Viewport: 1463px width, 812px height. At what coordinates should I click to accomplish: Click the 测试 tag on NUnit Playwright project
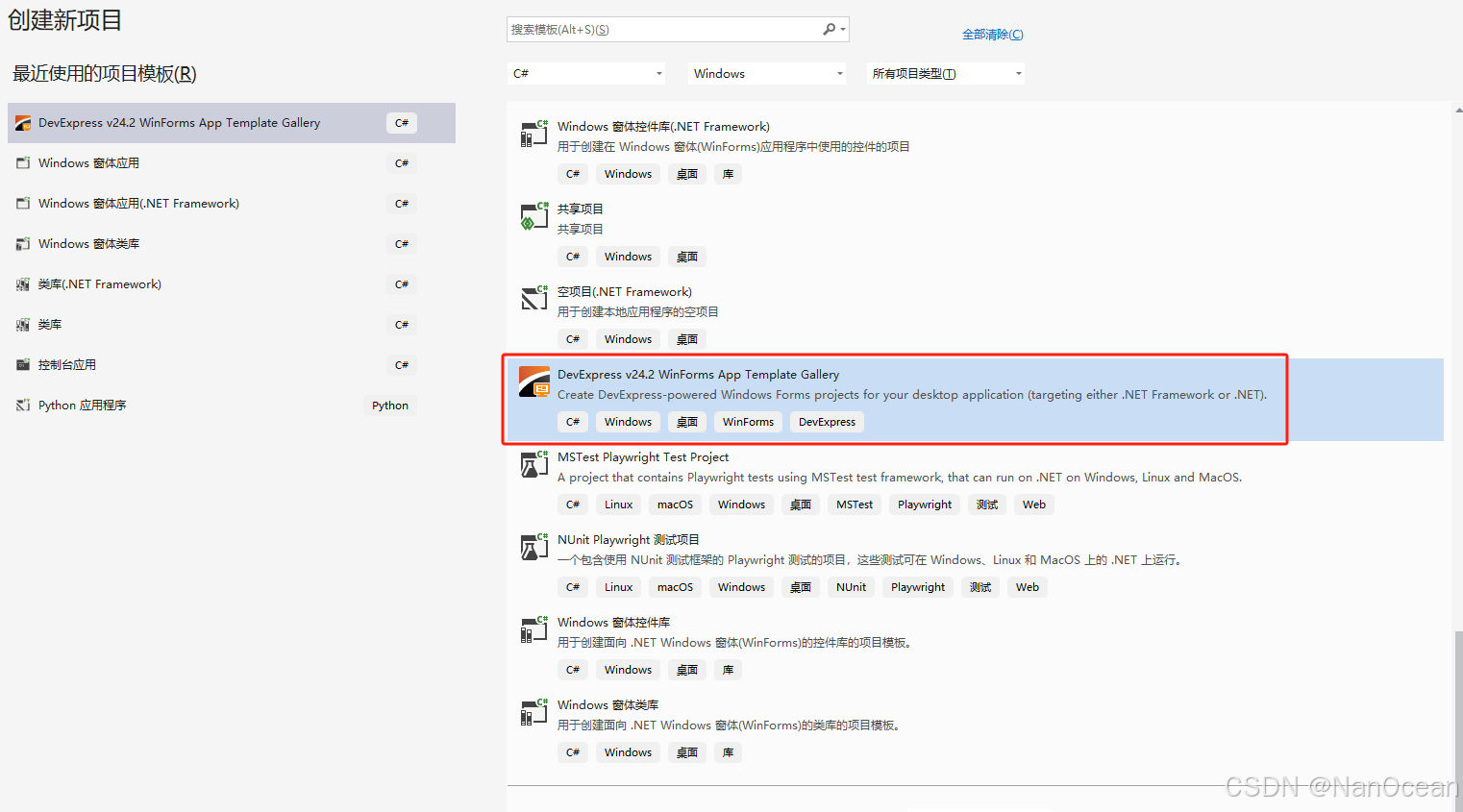[980, 587]
